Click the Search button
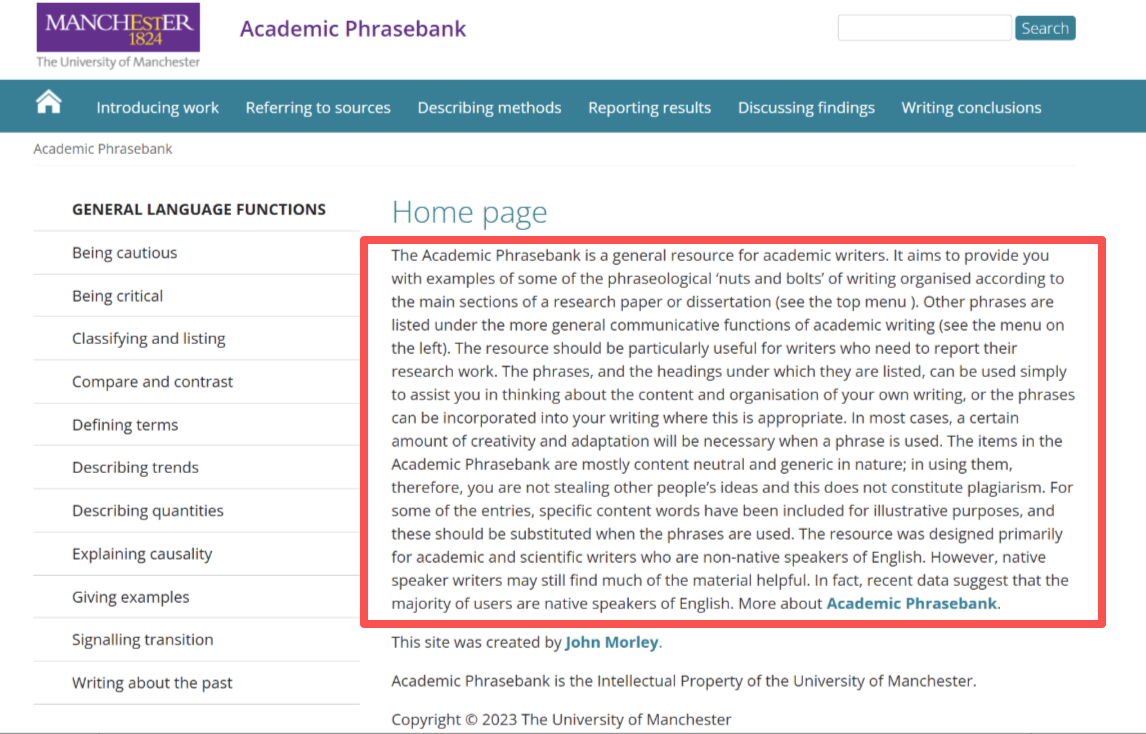This screenshot has height=734, width=1146. tap(1044, 28)
